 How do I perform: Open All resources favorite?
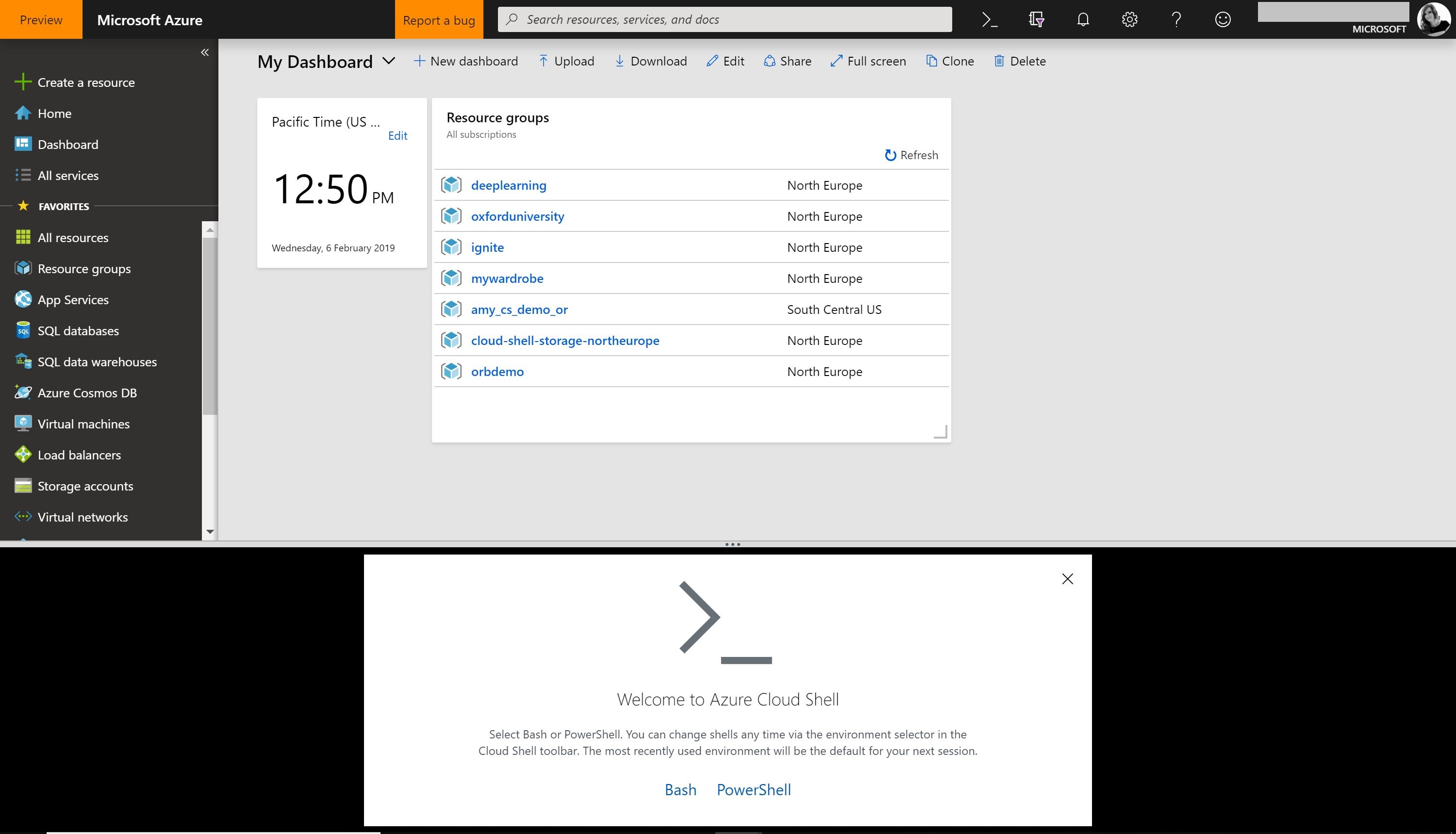pos(73,238)
